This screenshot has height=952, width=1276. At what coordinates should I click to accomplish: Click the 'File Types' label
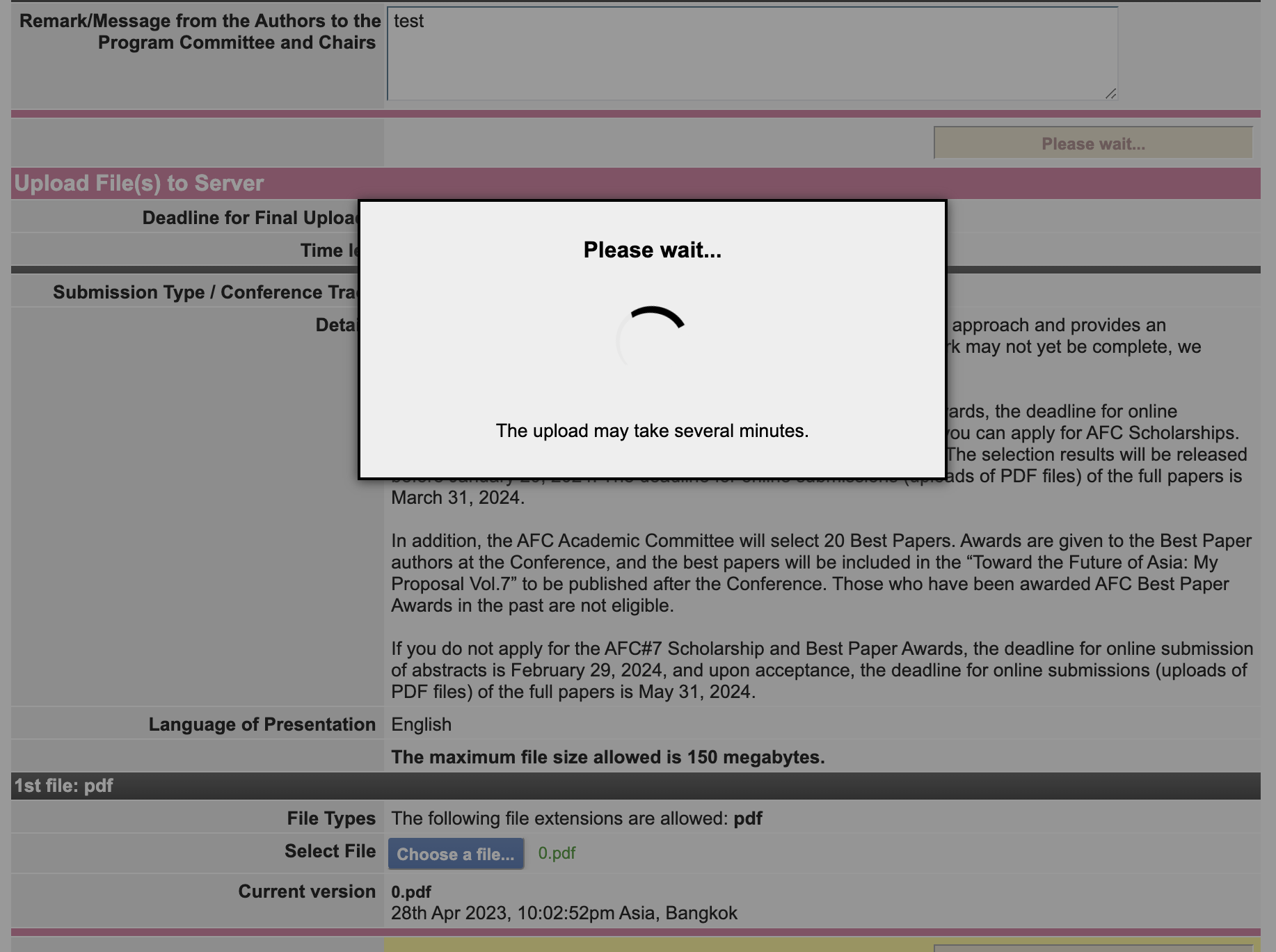[331, 818]
